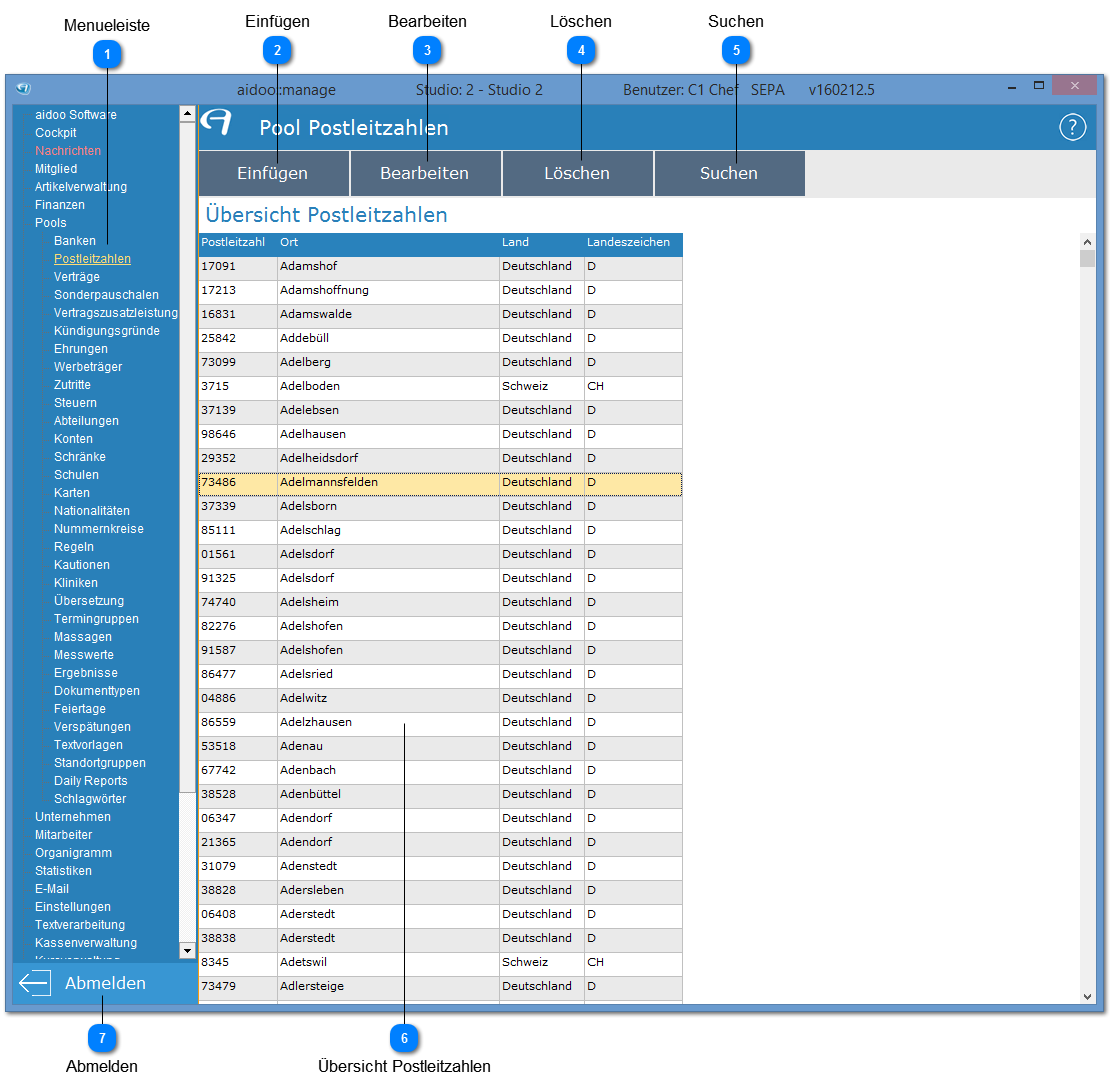The image size is (1113, 1092).
Task: Open Mitglied menu entry
Action: pos(56,169)
